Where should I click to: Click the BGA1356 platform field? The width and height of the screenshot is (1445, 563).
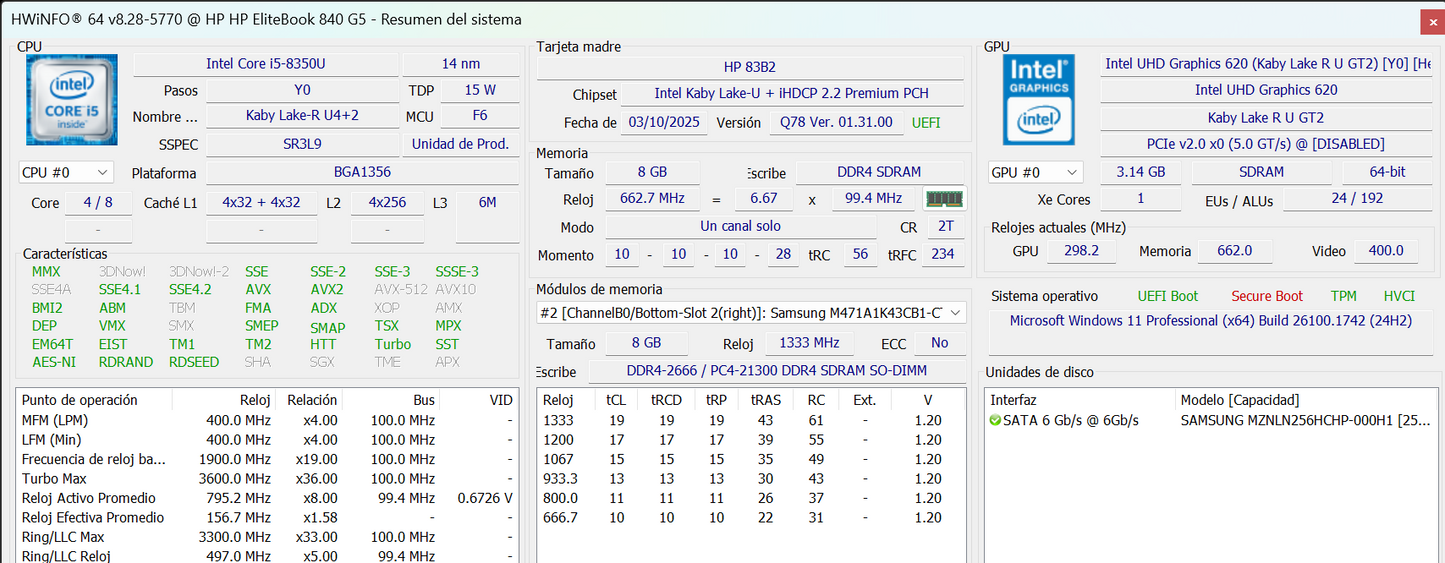tap(363, 173)
